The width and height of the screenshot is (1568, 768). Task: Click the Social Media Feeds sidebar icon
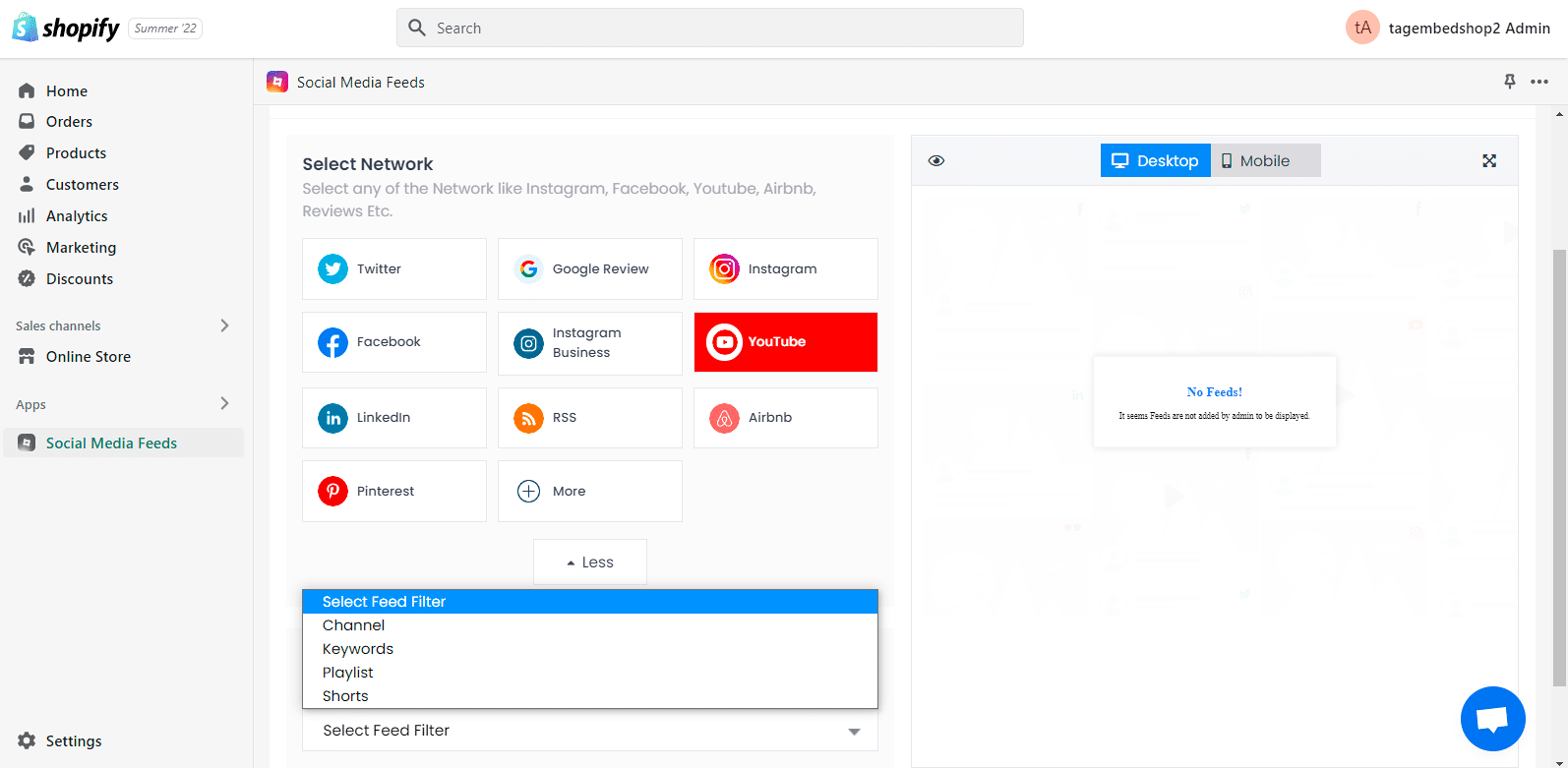tap(27, 443)
